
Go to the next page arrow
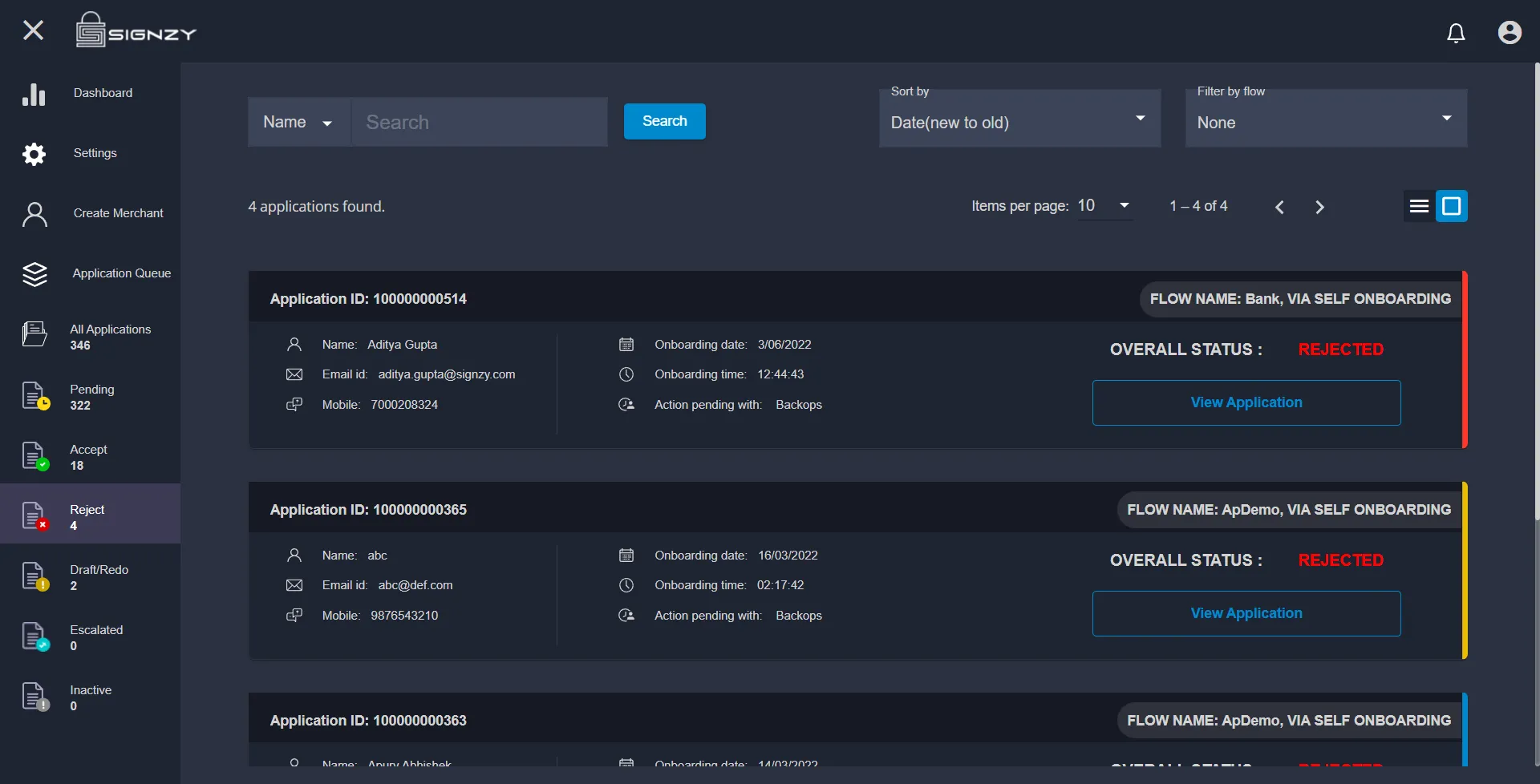(x=1319, y=207)
